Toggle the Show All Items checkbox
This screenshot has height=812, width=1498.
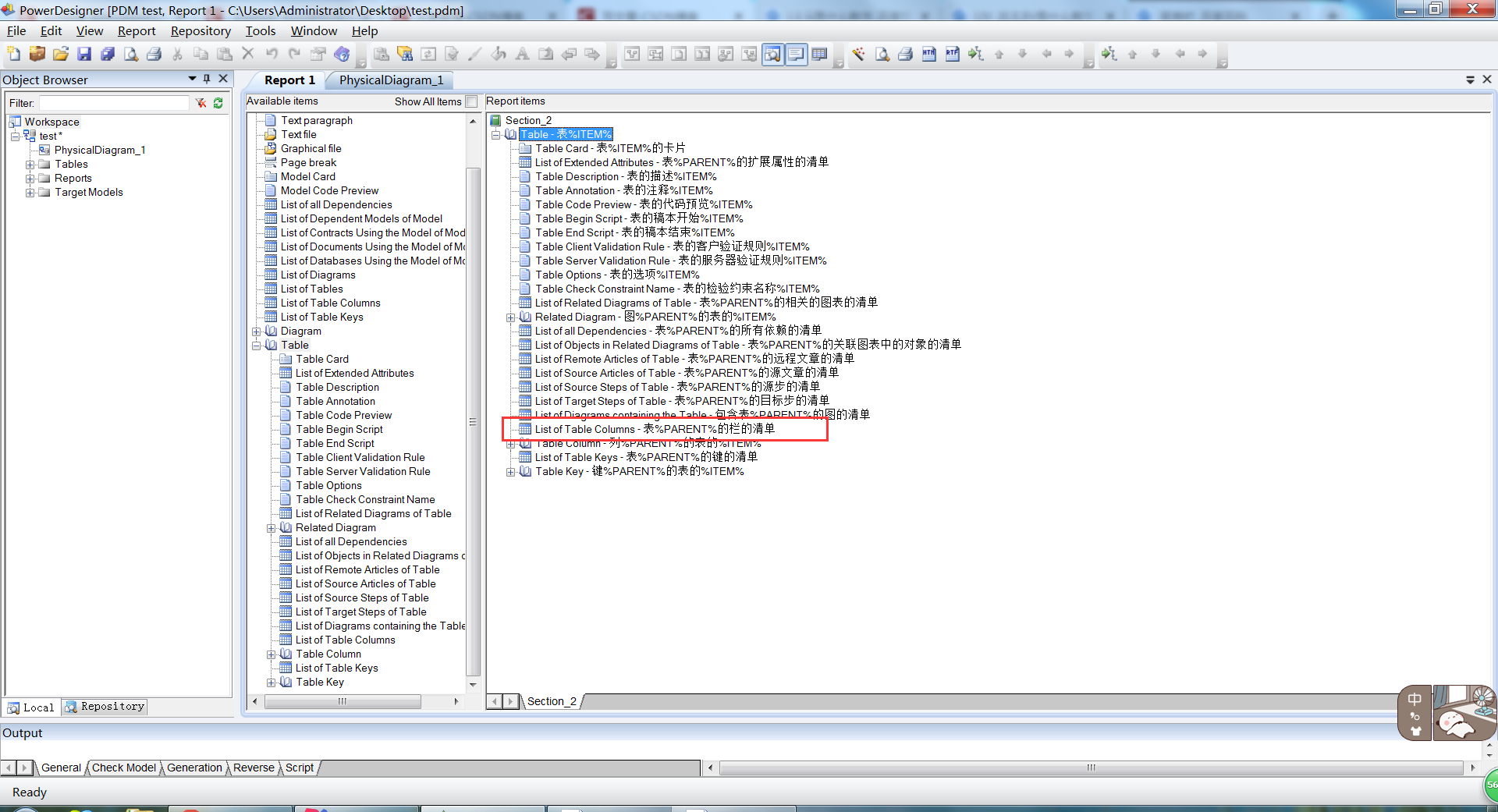coord(471,101)
